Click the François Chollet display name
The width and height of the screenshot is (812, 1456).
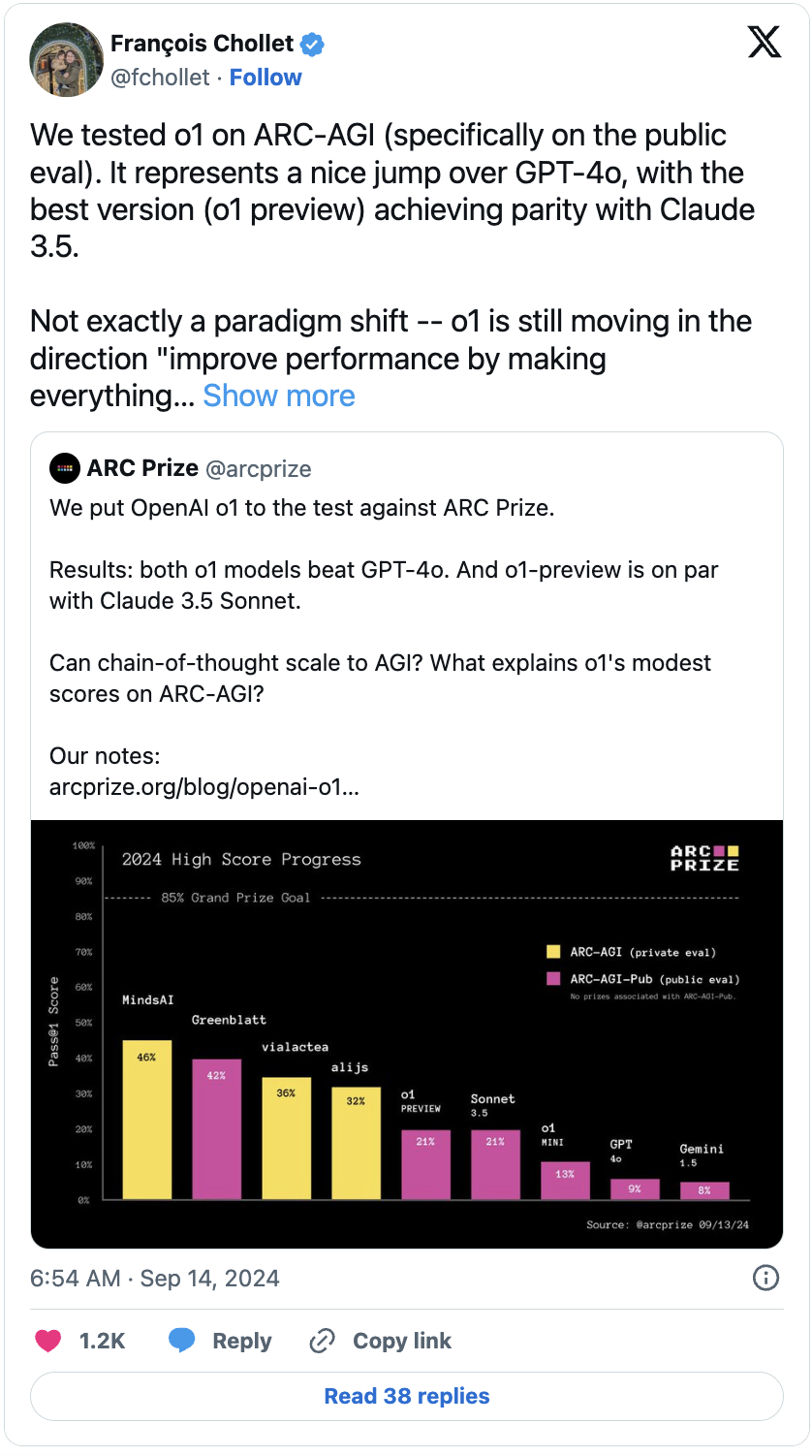(202, 44)
